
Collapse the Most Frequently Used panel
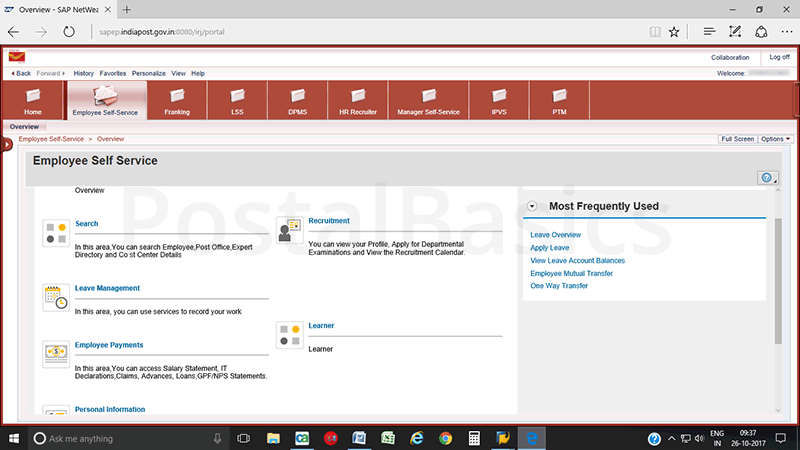point(532,206)
